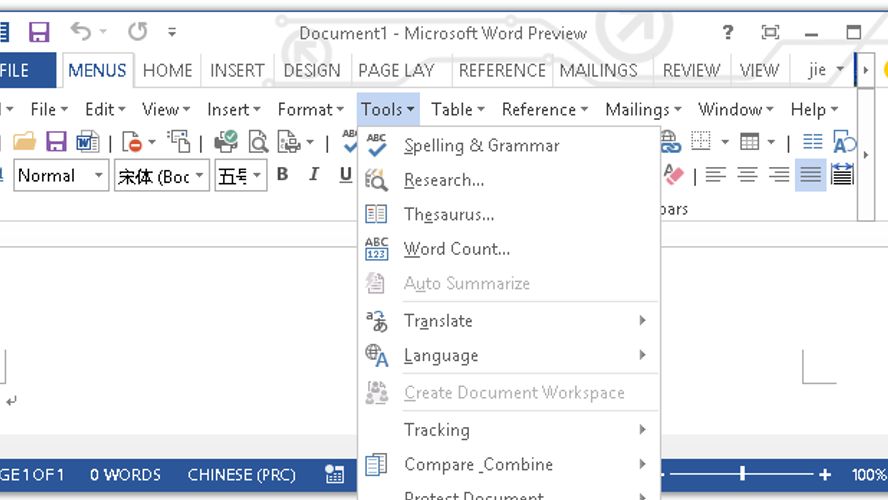
Task: Click the Thesaurus book icon
Action: [376, 214]
